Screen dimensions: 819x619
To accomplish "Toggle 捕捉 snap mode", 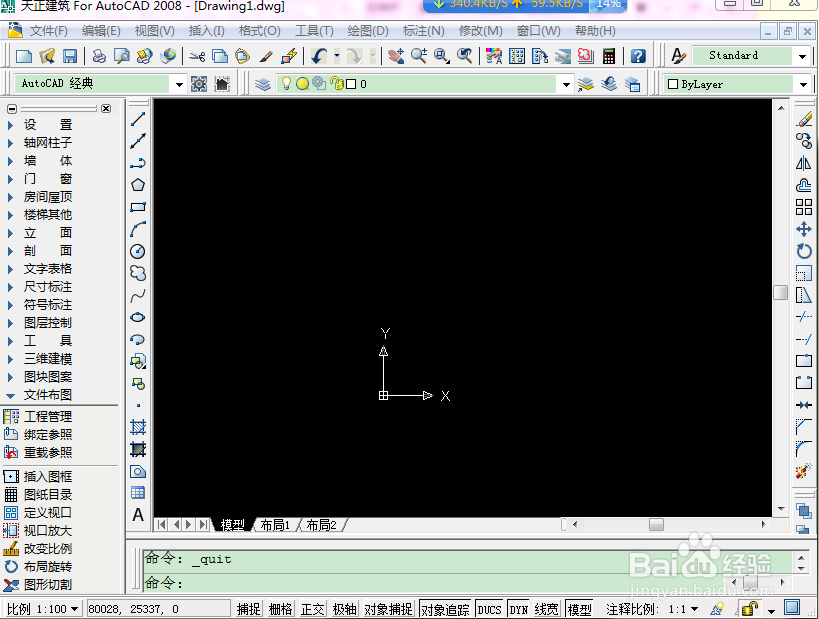I will click(x=249, y=609).
